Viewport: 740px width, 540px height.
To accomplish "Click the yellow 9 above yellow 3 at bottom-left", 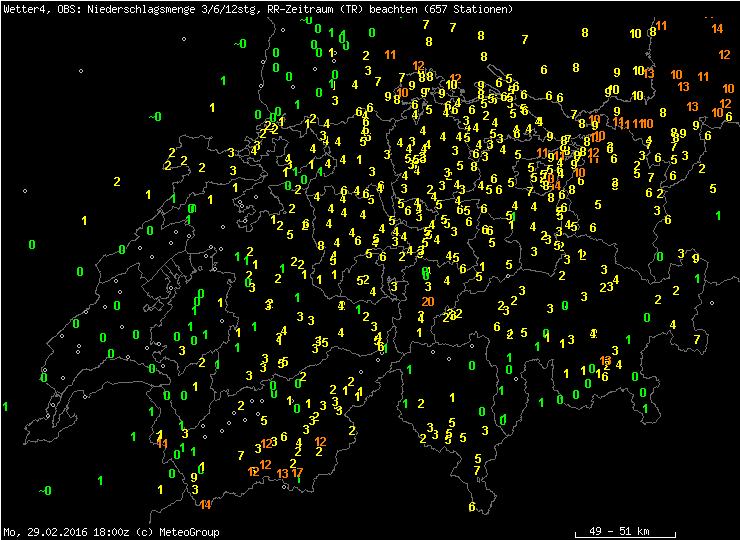I will (193, 477).
